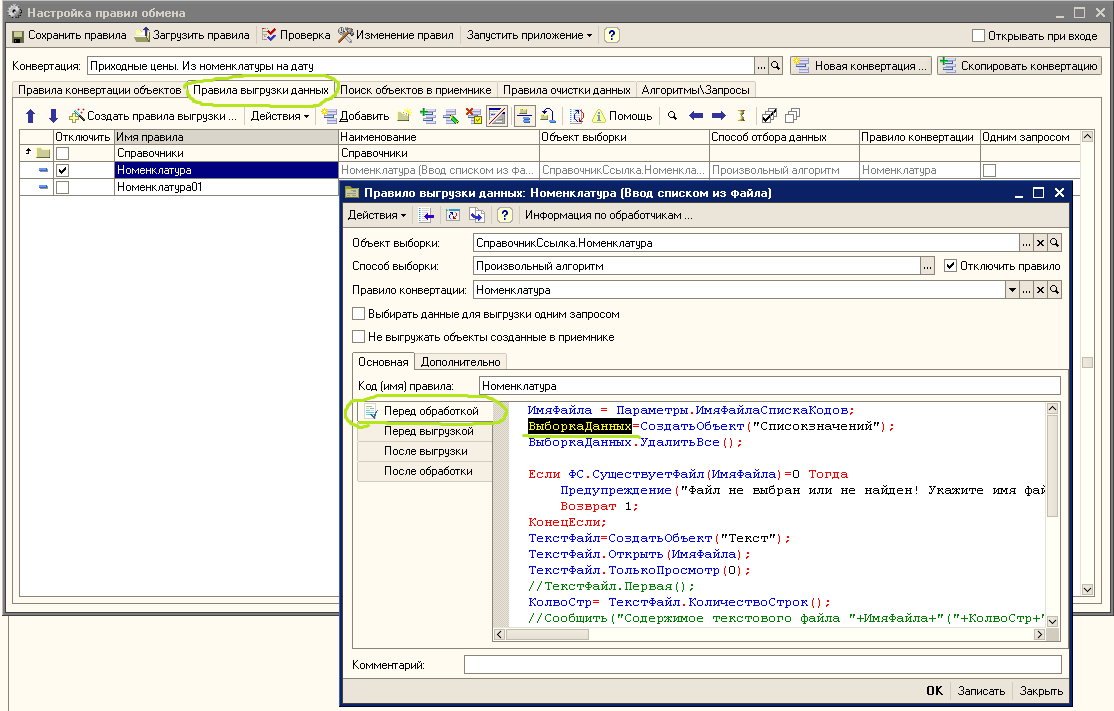The width and height of the screenshot is (1114, 711).
Task: Click the edit rule pencil icon
Action: click(x=450, y=116)
